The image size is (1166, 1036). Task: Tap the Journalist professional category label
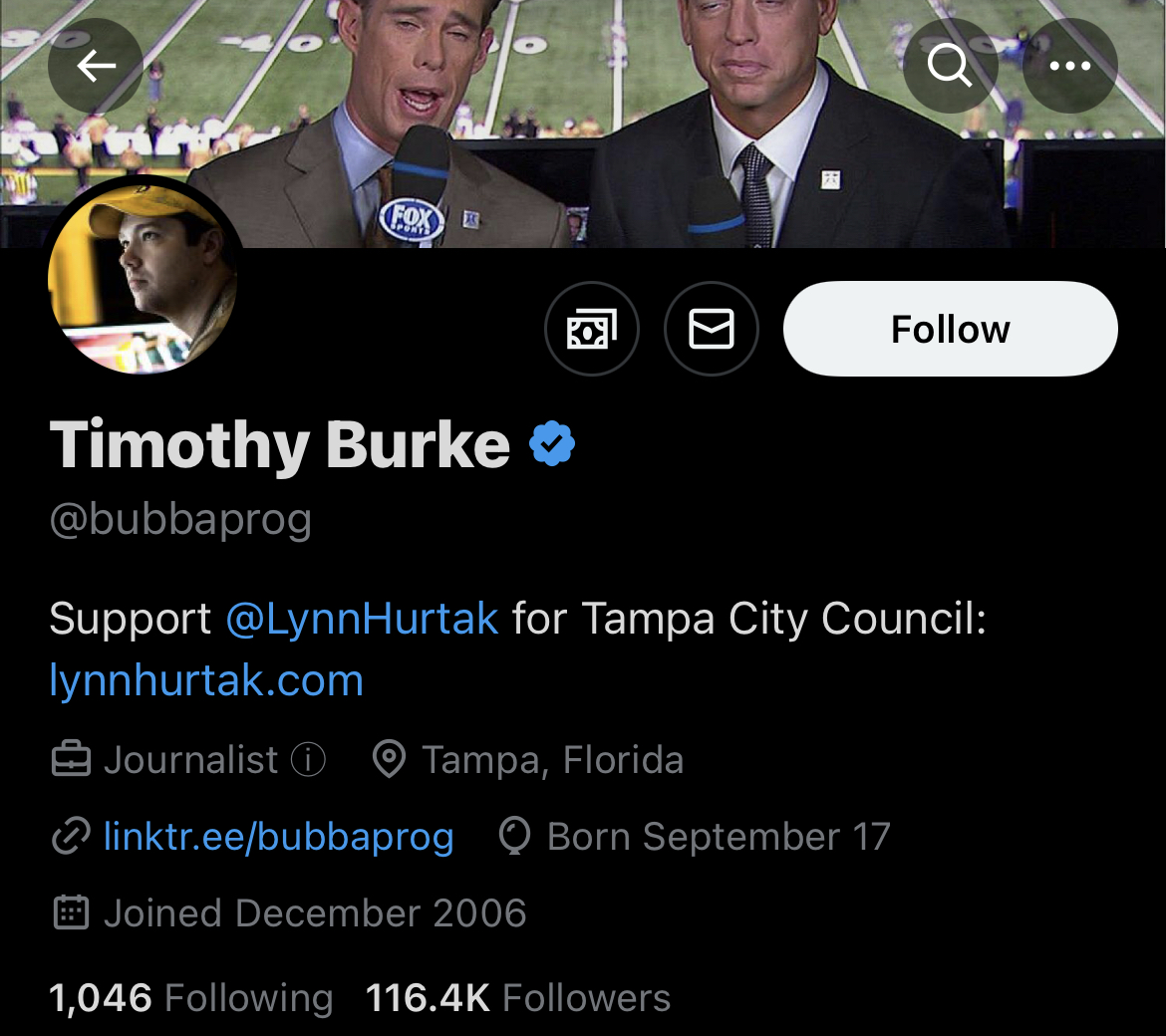point(191,759)
